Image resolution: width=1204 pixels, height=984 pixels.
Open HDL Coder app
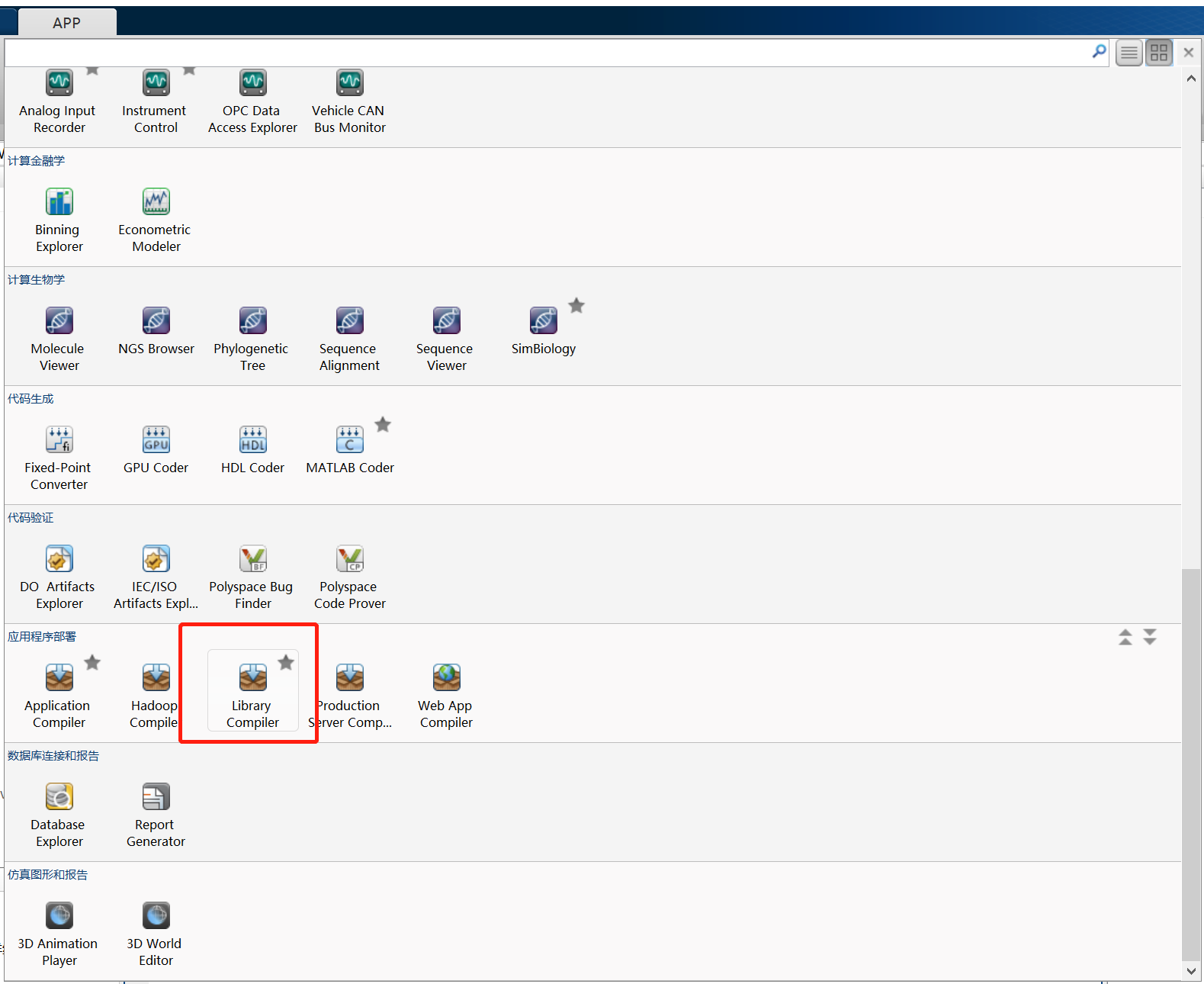[252, 452]
